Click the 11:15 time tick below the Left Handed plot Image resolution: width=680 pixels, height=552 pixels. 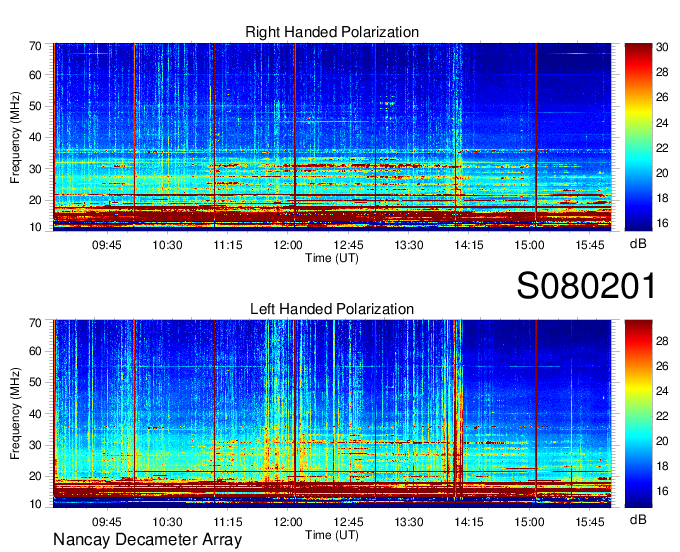[228, 522]
